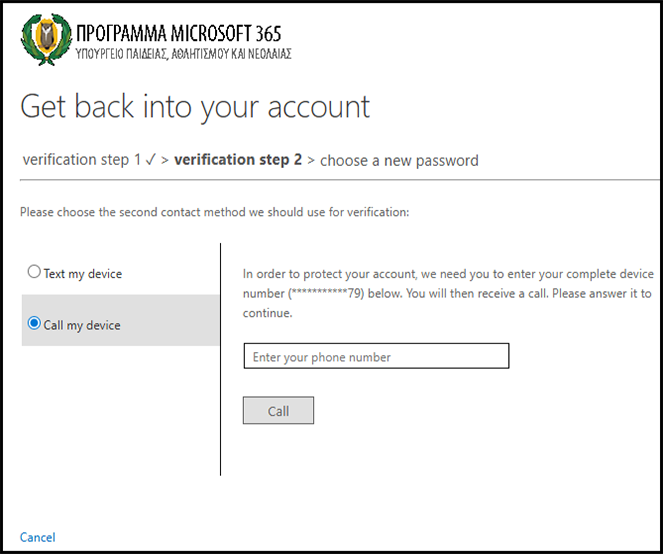Viewport: 663px width, 554px height.
Task: Click the 'Text my device' label text
Action: point(83,273)
